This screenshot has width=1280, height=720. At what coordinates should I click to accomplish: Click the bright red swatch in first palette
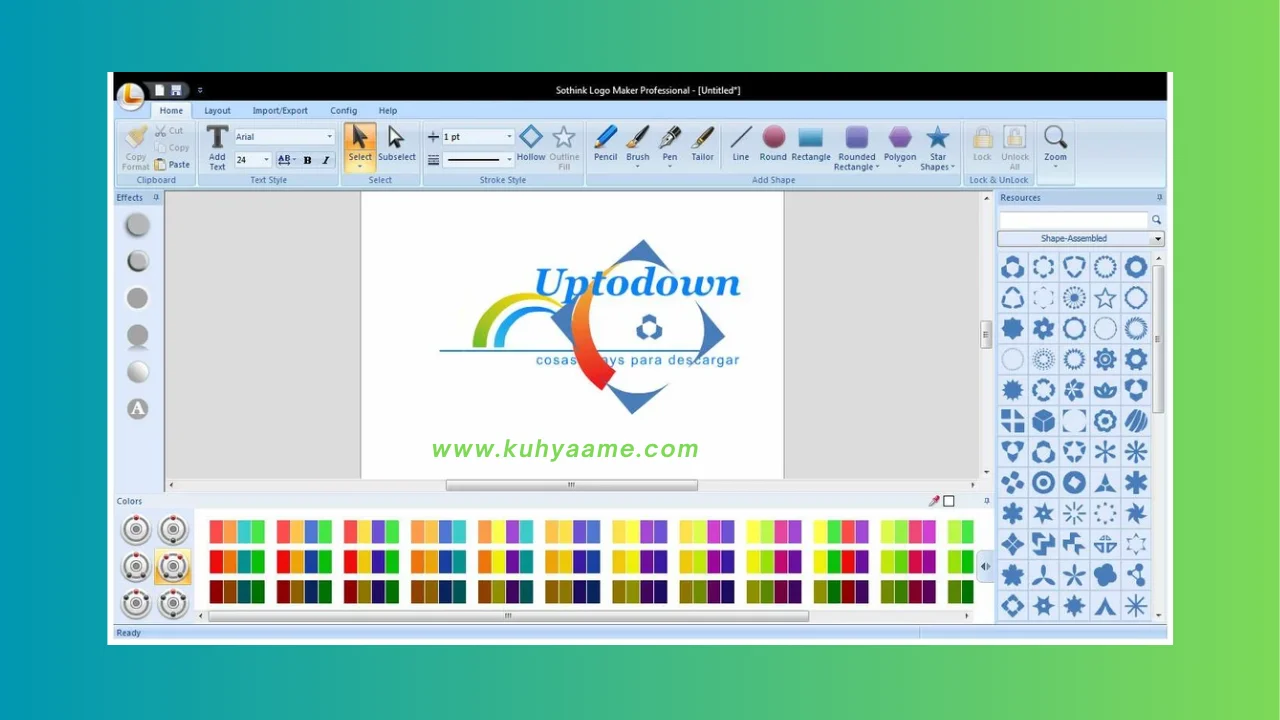click(217, 562)
